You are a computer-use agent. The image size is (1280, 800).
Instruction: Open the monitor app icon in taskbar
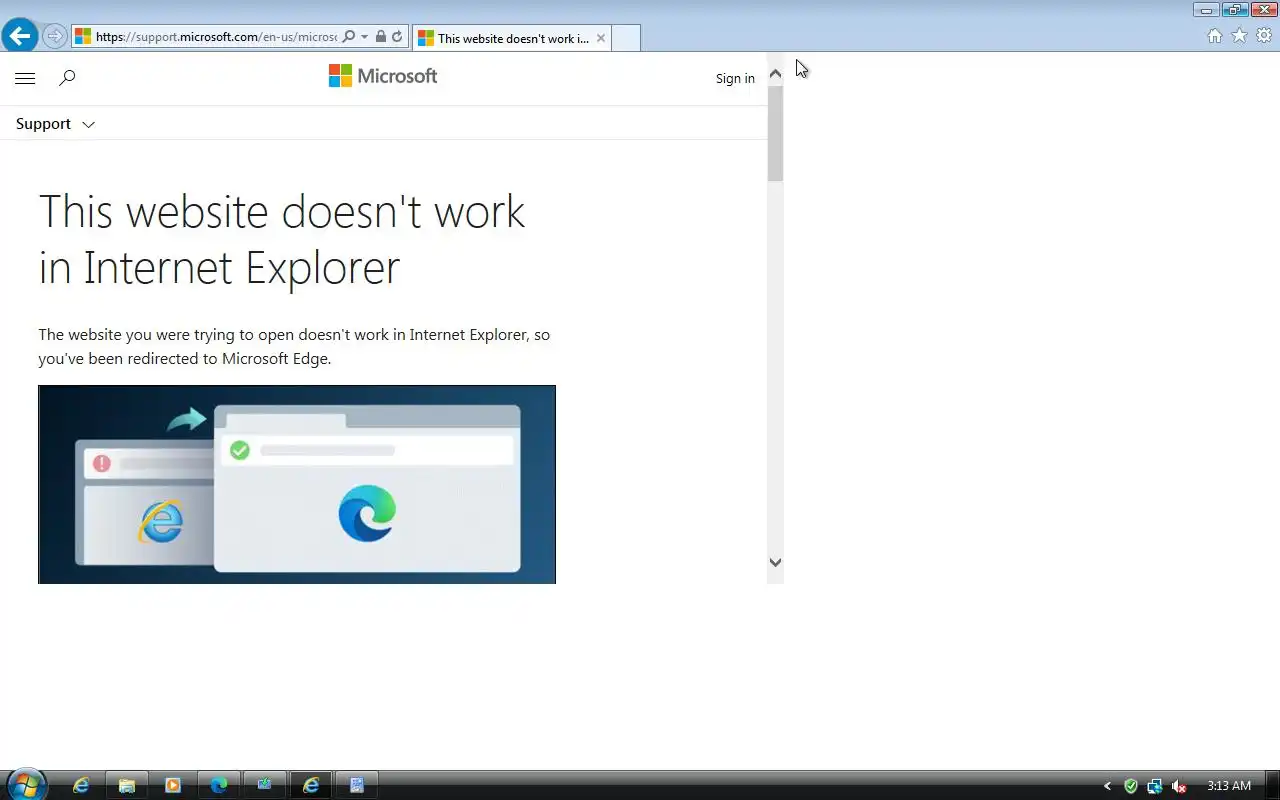265,786
